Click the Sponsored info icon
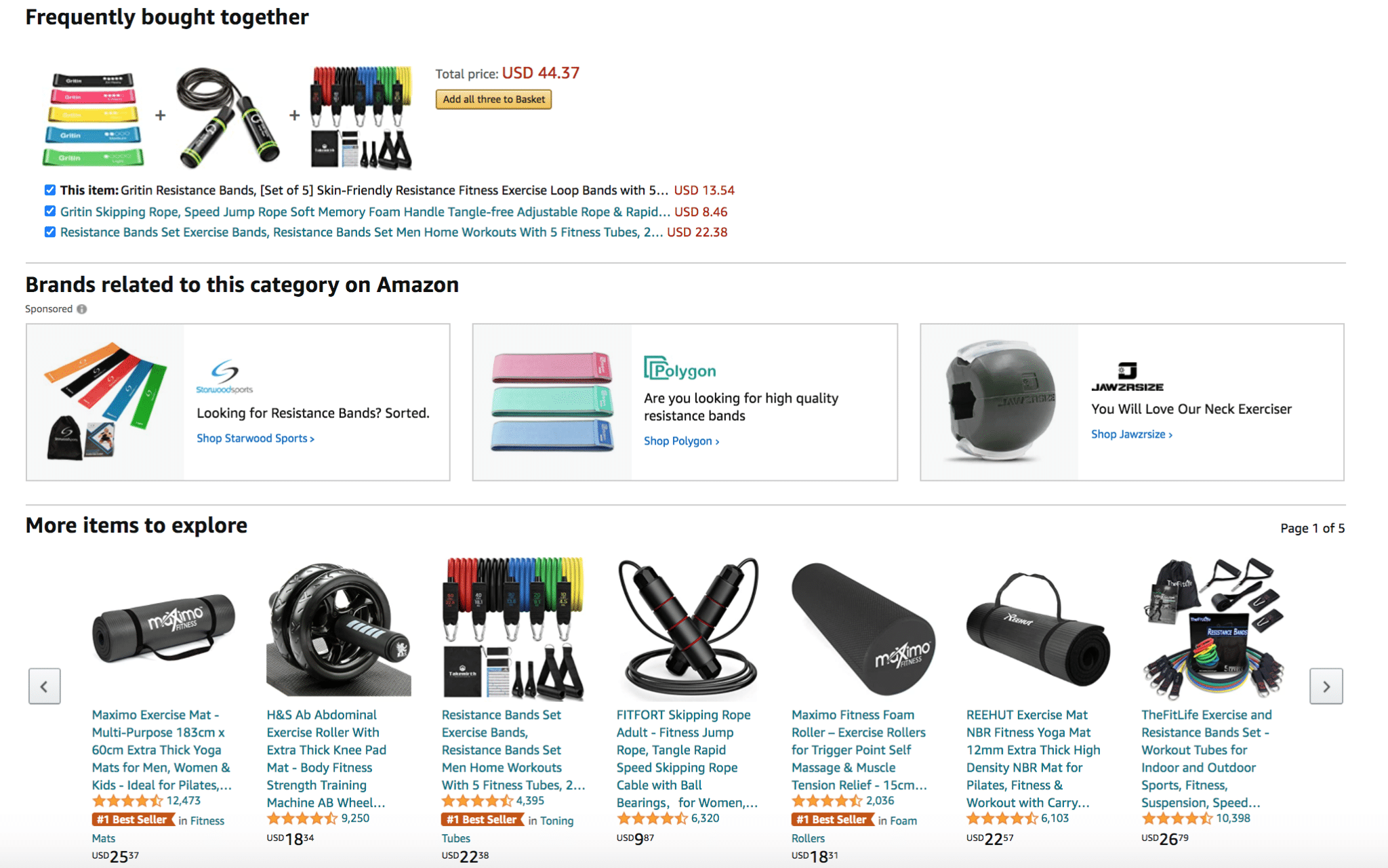 point(82,309)
